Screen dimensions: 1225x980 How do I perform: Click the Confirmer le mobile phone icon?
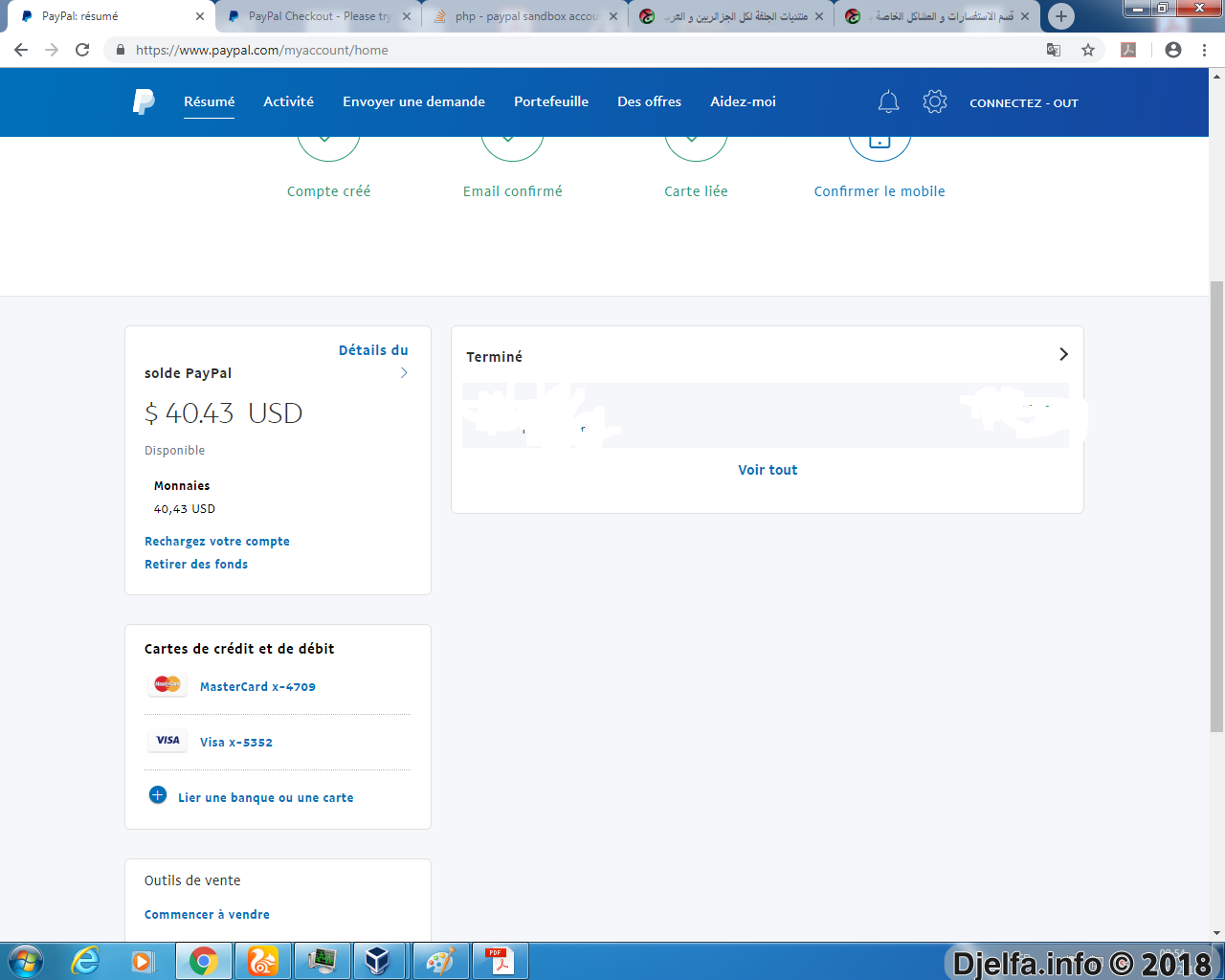coord(880,144)
